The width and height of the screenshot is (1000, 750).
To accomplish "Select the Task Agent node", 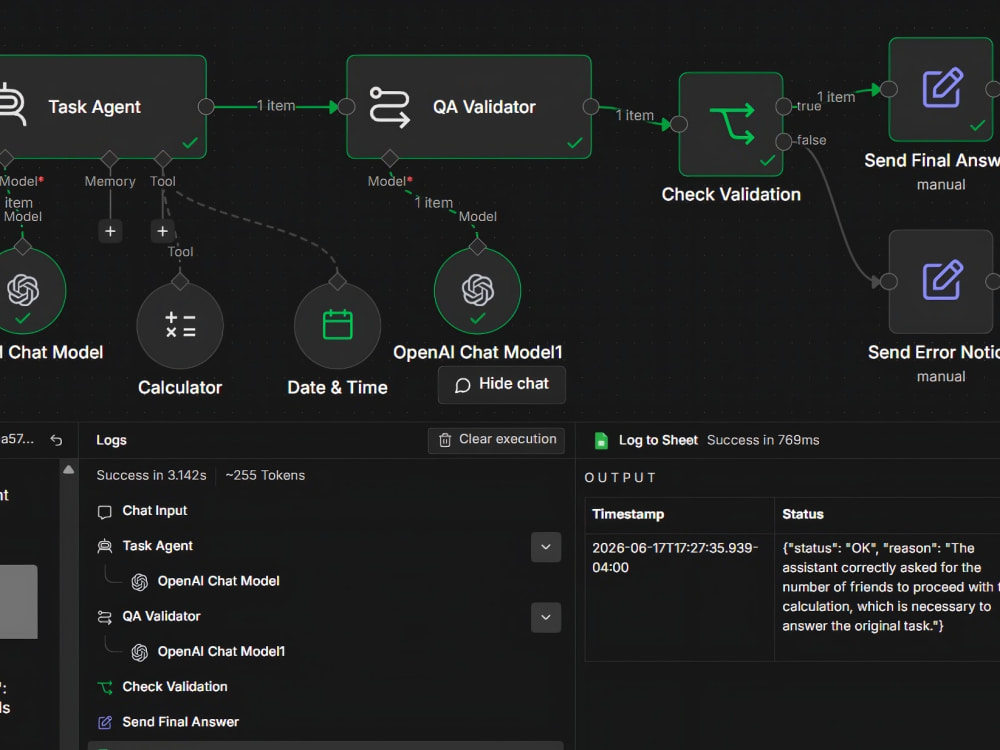I will pos(102,107).
